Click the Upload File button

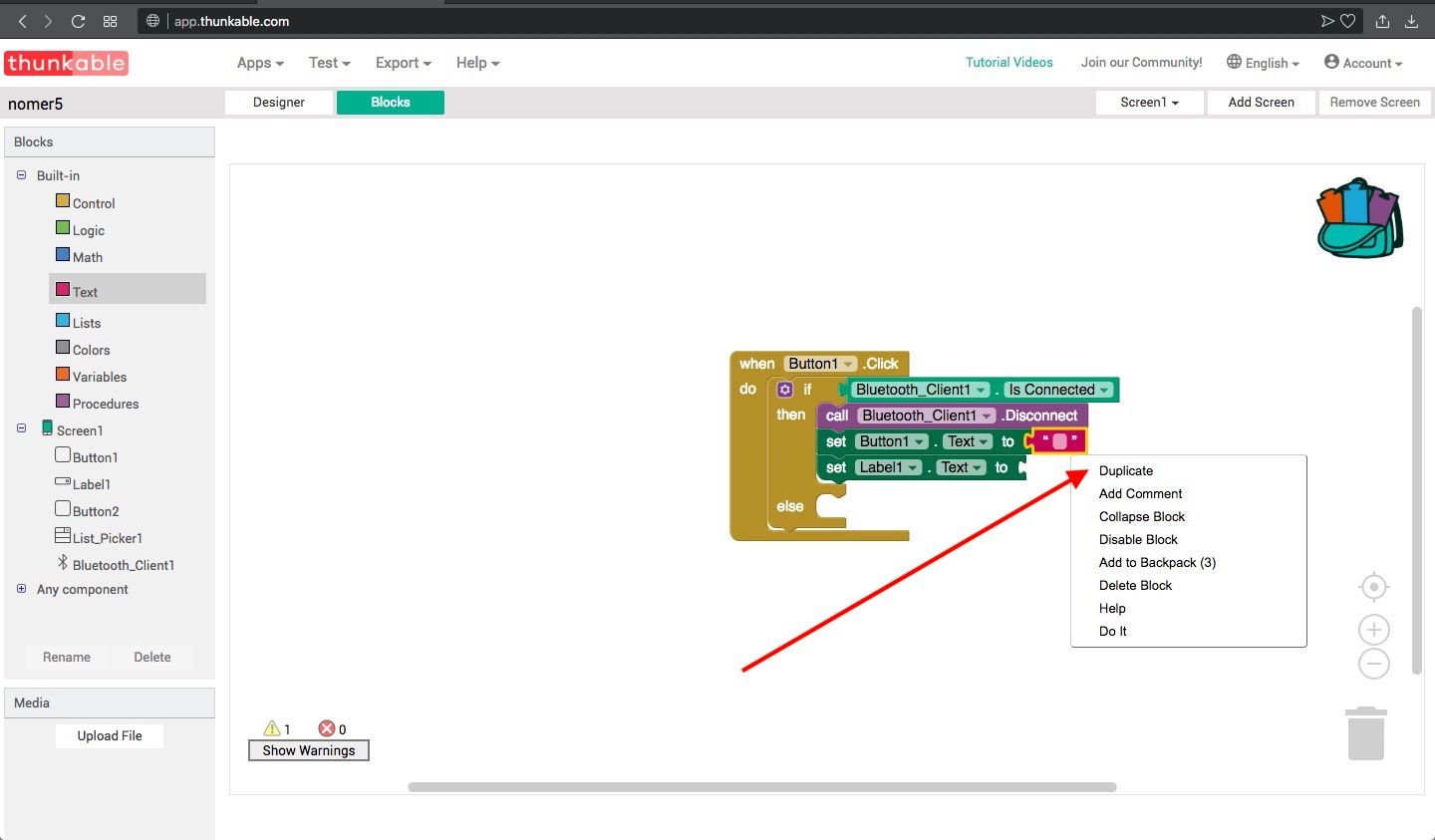[x=110, y=736]
